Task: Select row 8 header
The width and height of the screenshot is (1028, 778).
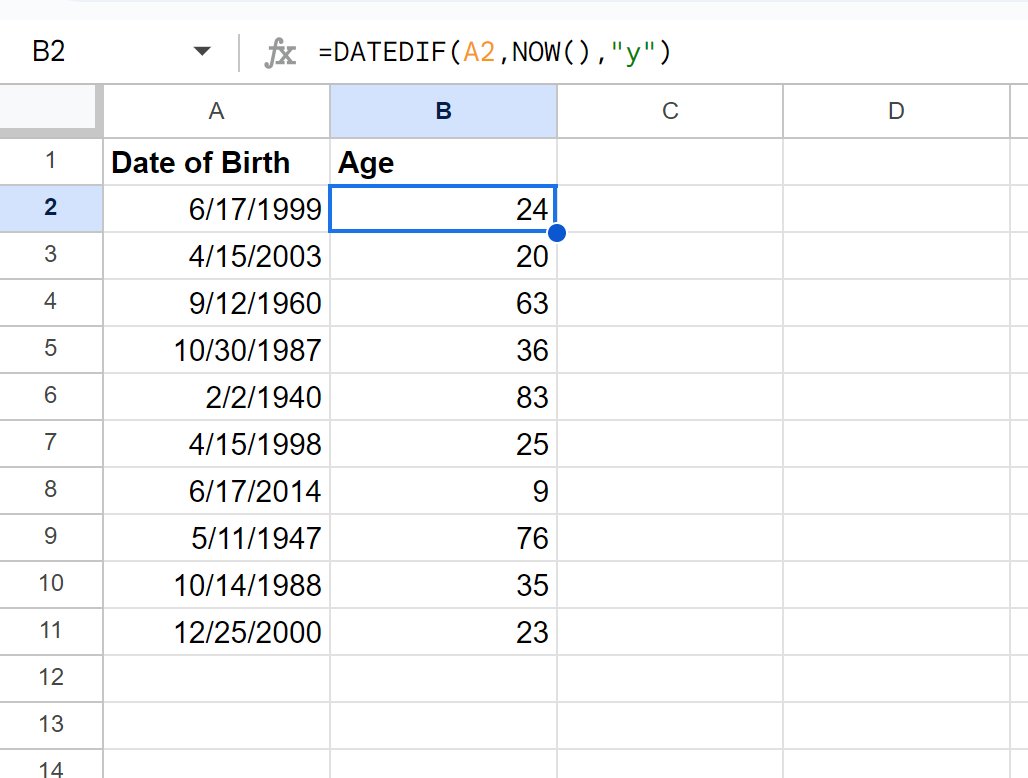Action: coord(50,490)
